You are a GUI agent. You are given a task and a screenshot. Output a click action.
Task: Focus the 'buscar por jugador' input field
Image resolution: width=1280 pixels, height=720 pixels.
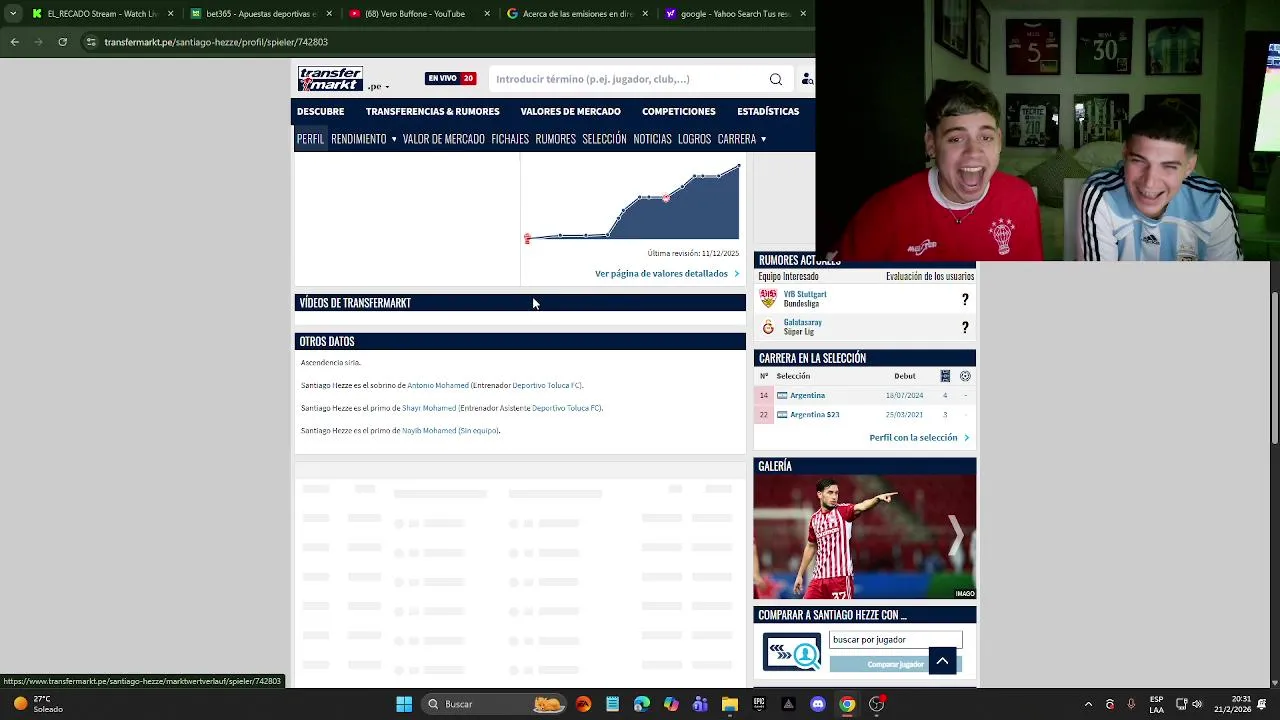(x=896, y=640)
